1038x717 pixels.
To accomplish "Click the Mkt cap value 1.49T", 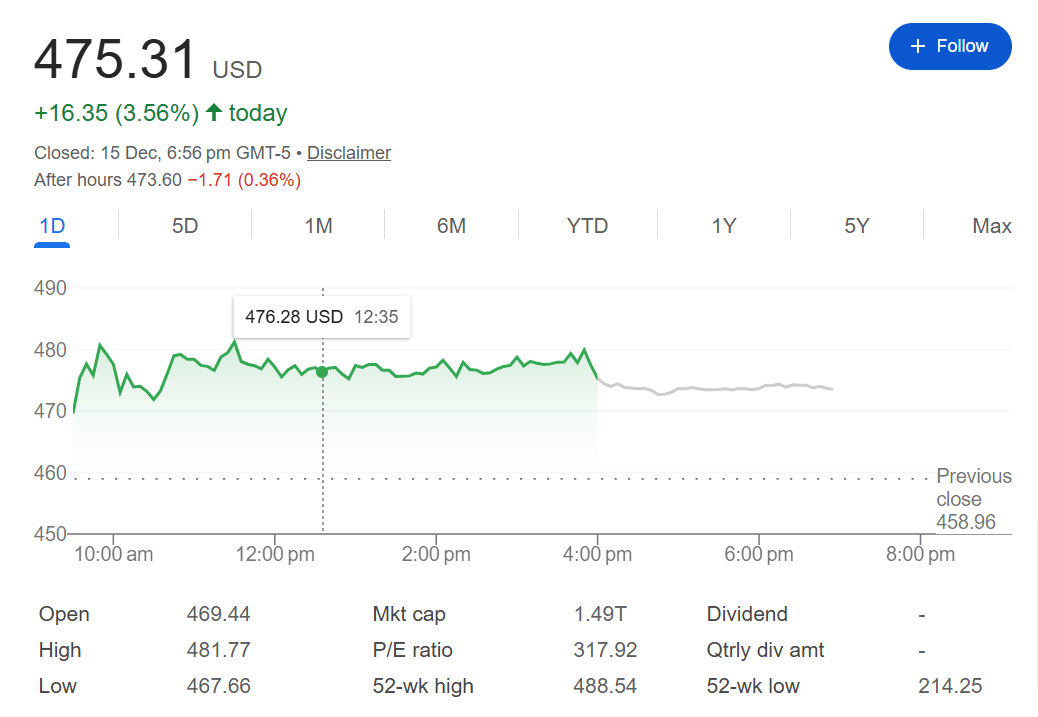I will point(600,614).
